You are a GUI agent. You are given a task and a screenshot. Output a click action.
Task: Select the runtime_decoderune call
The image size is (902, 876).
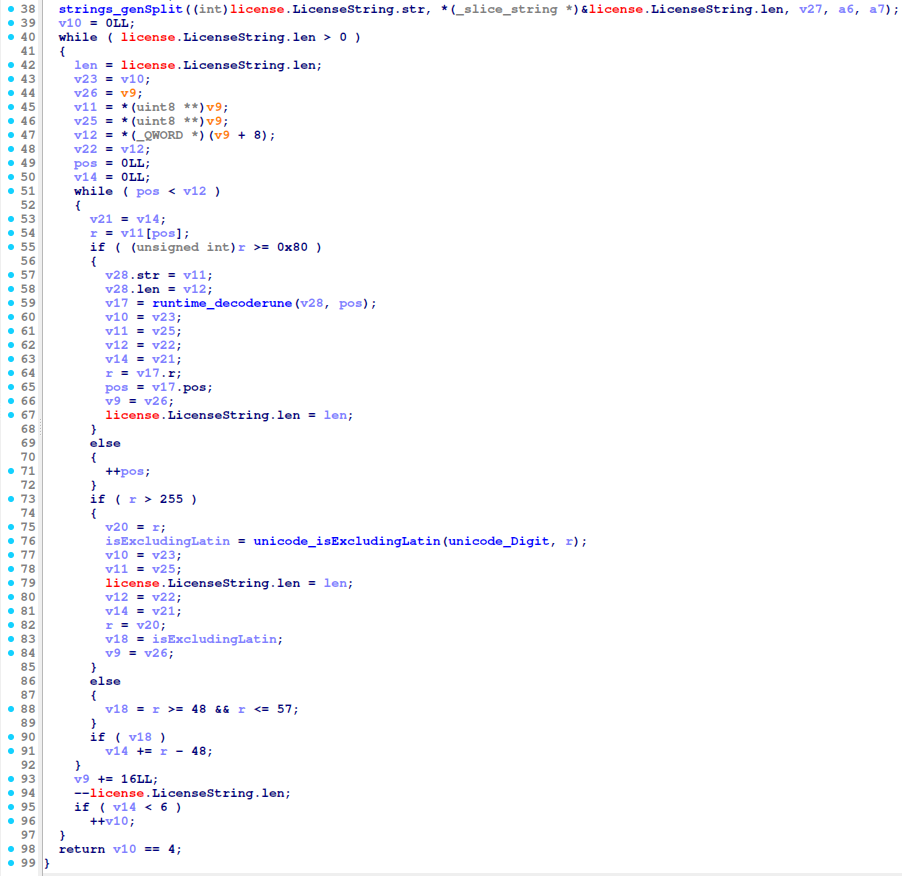222,303
